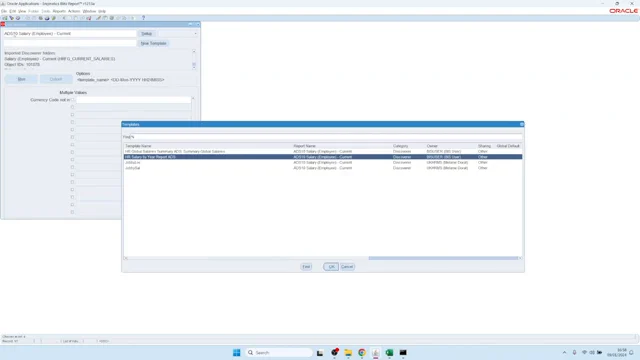Click the Global Default column header
The height and width of the screenshot is (360, 640).
pos(508,146)
